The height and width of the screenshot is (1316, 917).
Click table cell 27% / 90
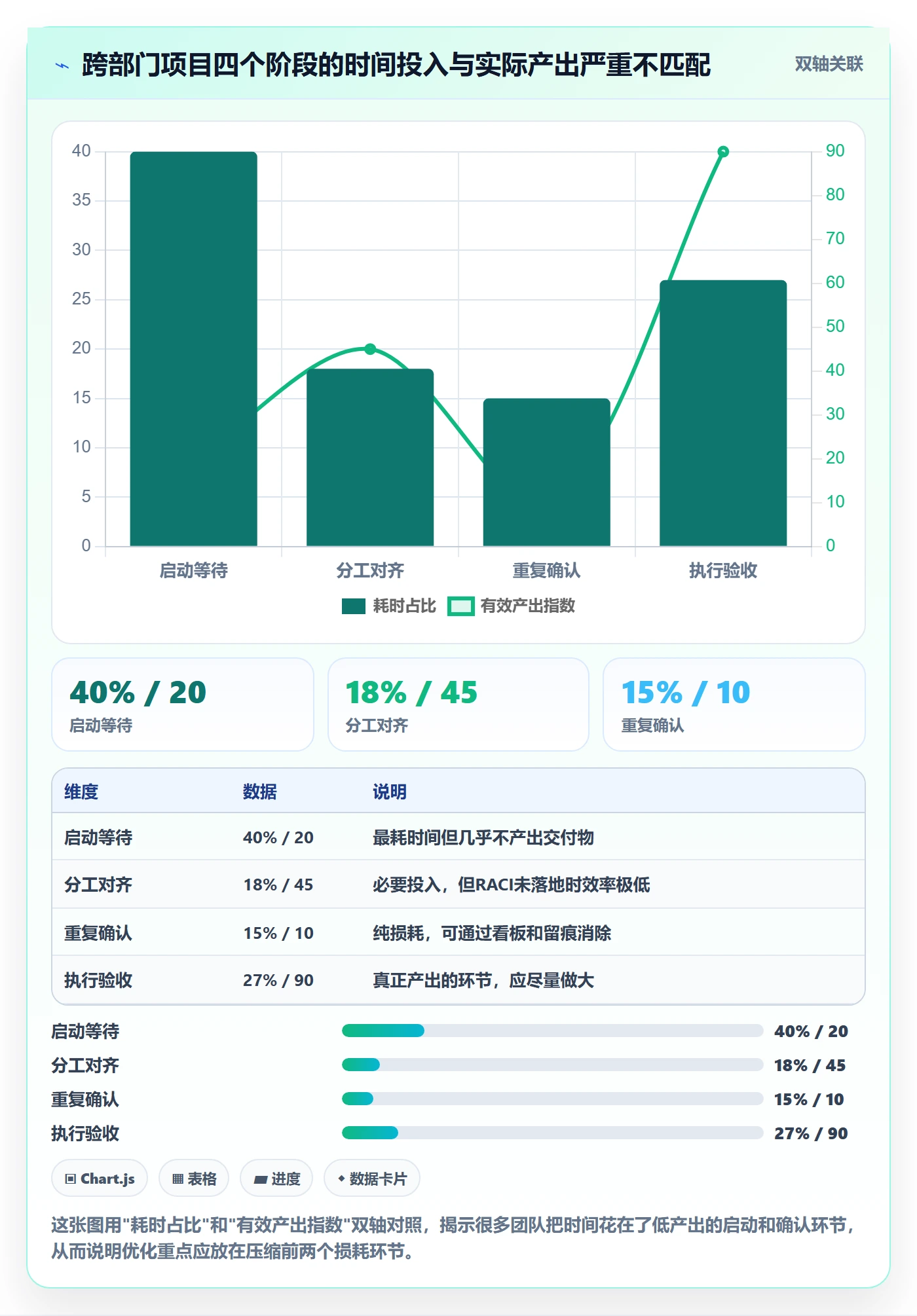278,980
